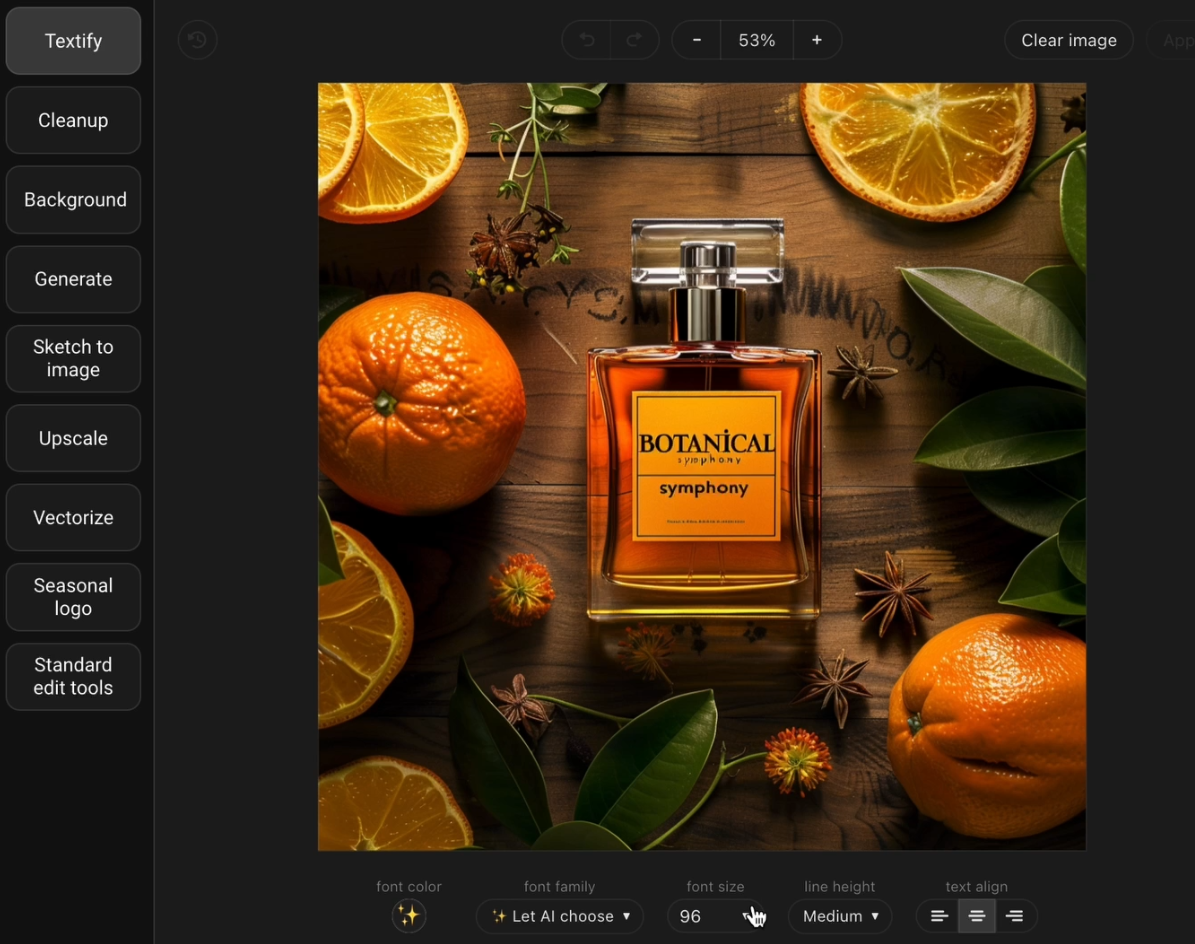Zoom out with the minus button

(697, 40)
